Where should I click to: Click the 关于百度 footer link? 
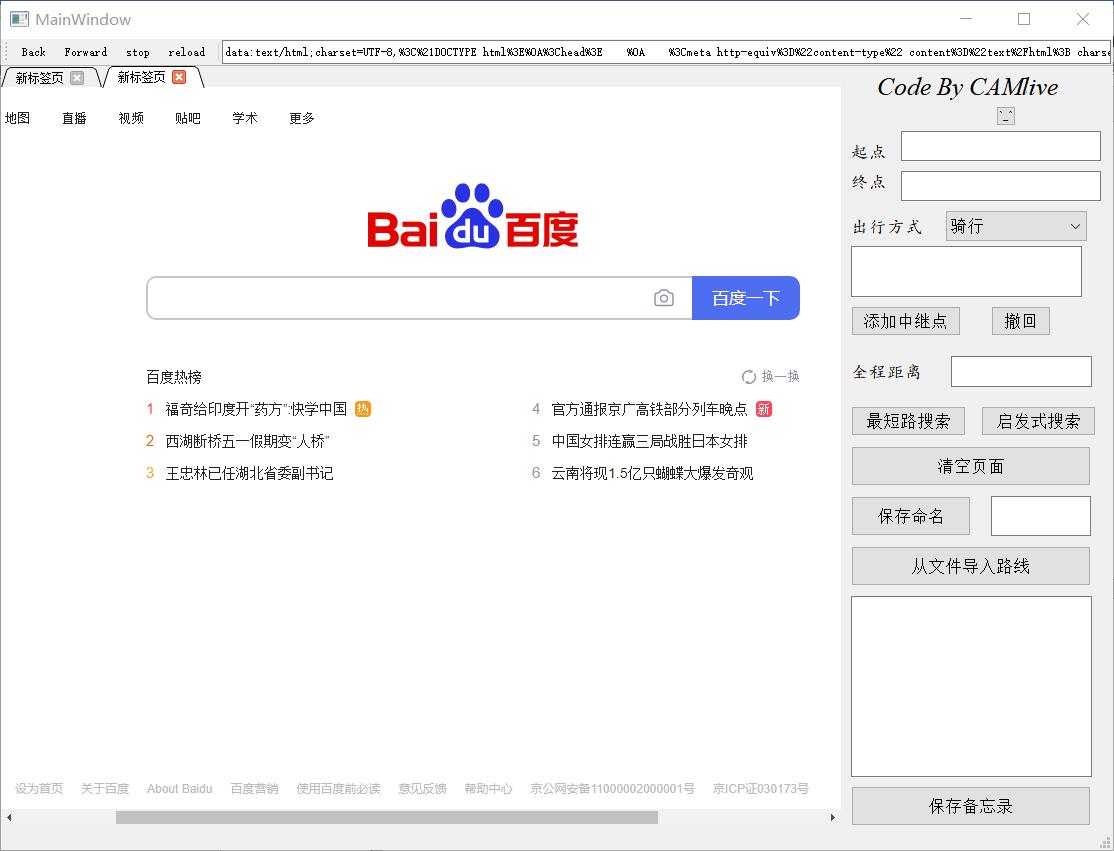[104, 788]
